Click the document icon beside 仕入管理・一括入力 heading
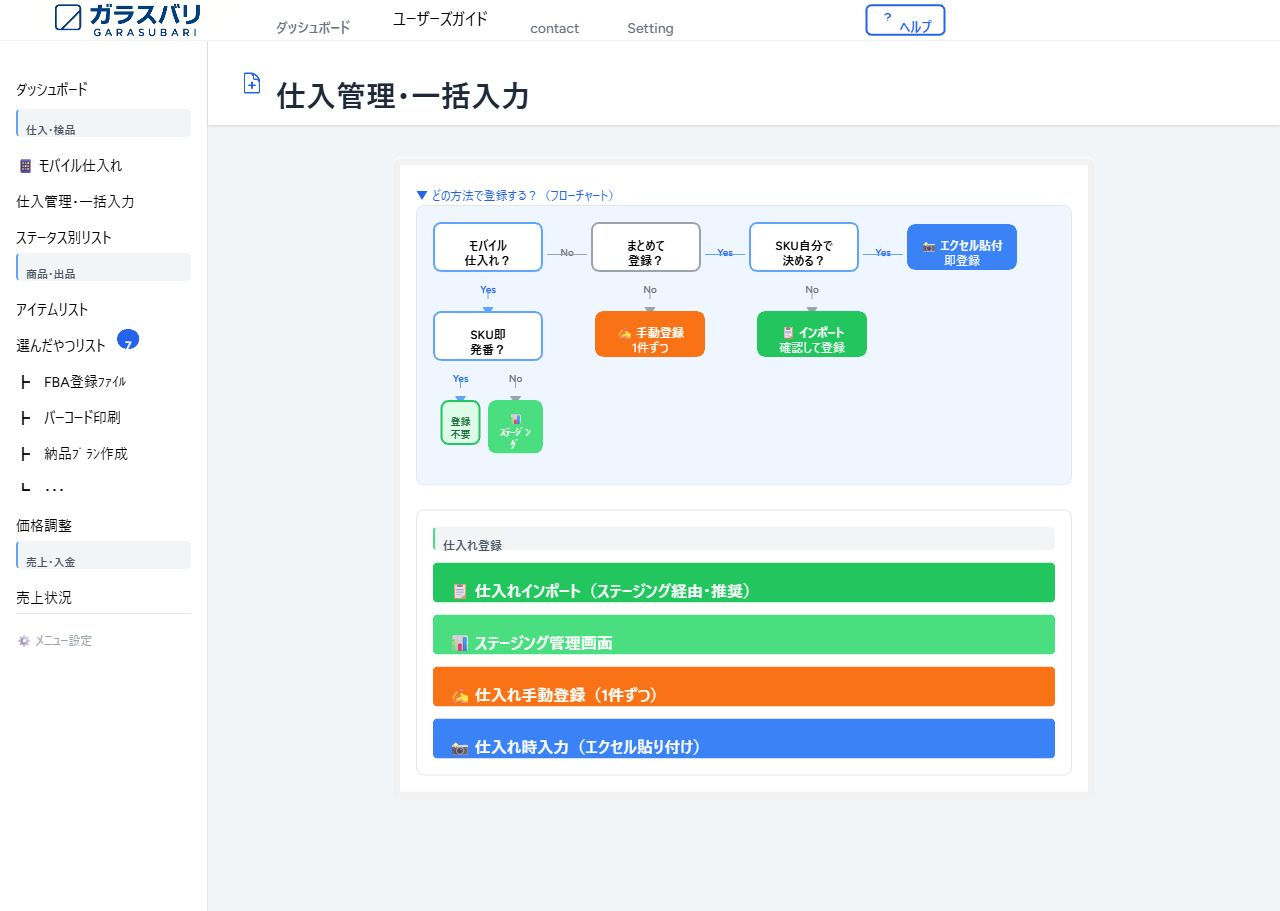This screenshot has width=1280, height=911. [251, 84]
